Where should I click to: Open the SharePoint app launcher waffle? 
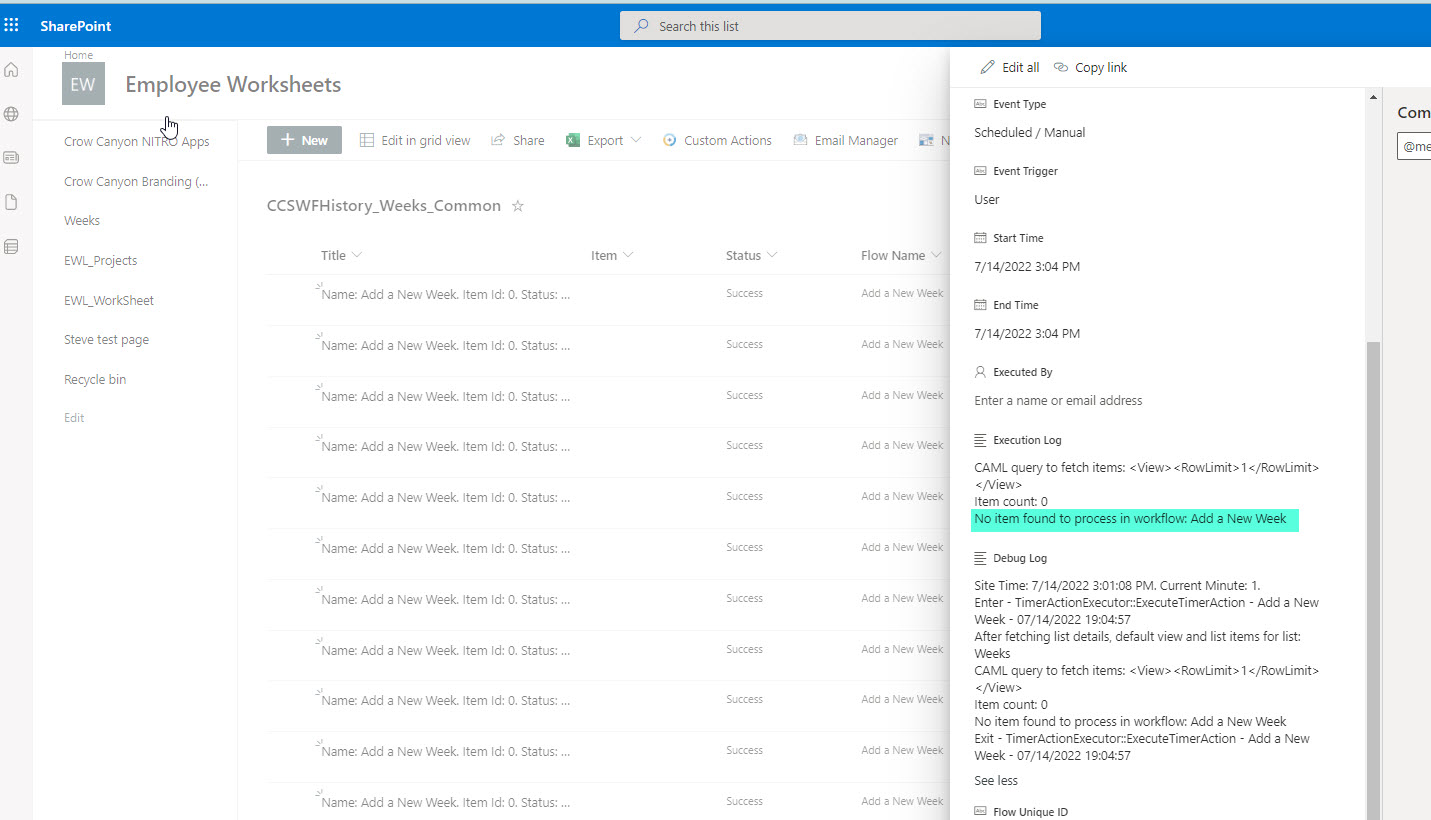coord(12,25)
